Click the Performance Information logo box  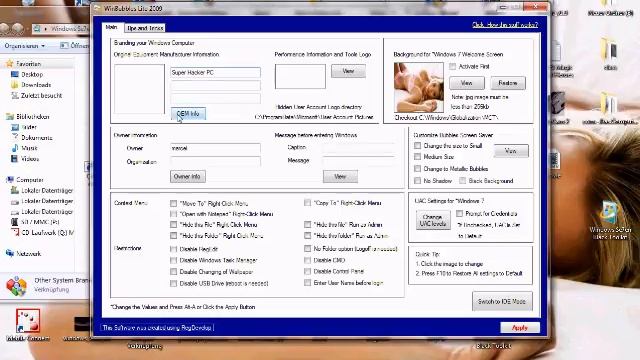[x=300, y=76]
